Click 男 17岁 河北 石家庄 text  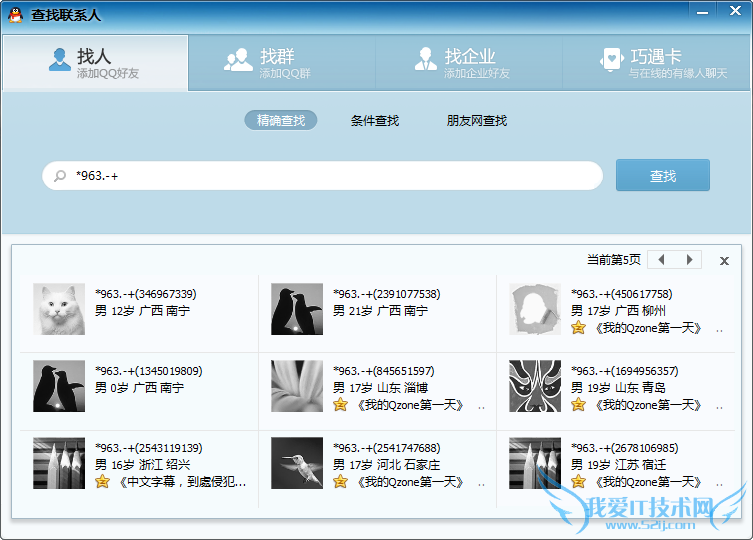pos(387,465)
